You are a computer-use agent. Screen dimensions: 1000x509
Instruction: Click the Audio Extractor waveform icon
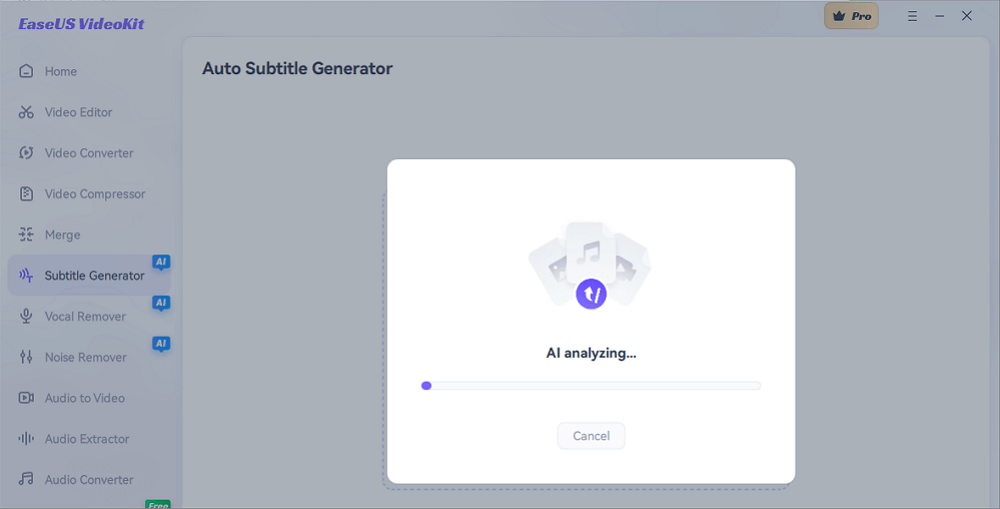[26, 439]
